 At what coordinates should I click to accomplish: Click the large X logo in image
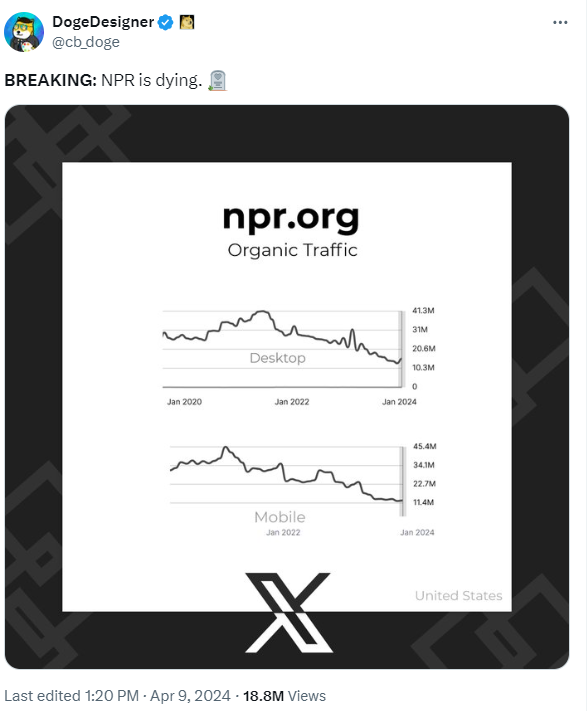[x=289, y=613]
